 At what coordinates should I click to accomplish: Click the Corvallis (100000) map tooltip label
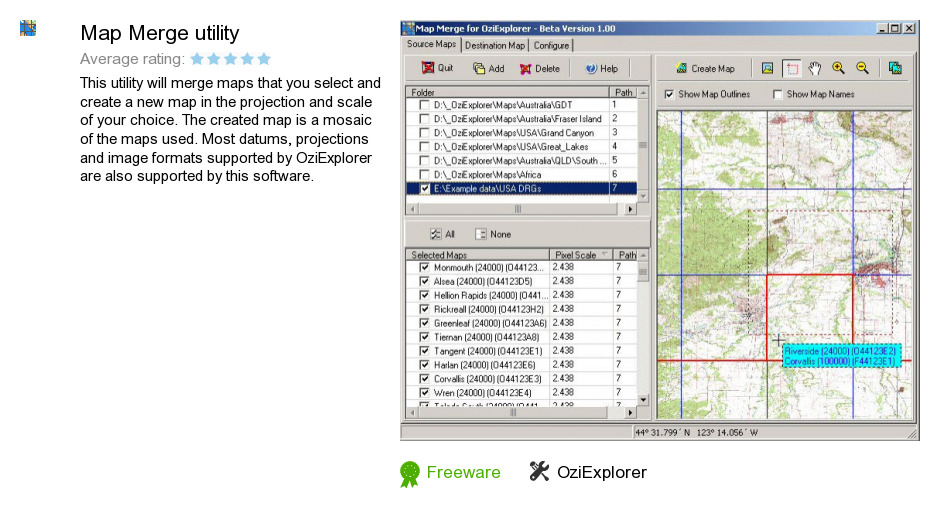[840, 362]
